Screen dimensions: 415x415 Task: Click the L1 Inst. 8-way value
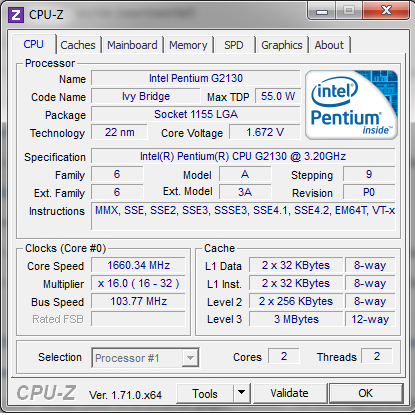[370, 283]
